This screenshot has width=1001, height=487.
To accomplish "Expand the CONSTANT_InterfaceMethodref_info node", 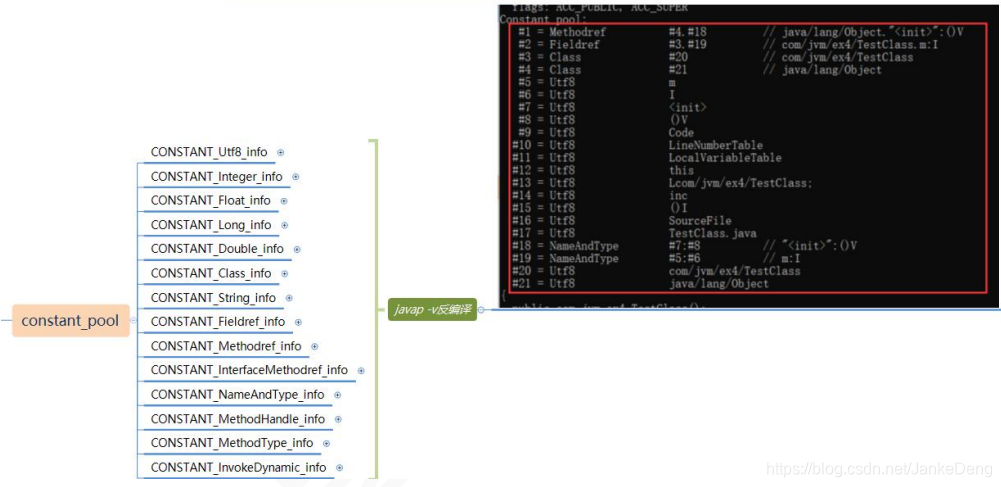I will point(361,370).
